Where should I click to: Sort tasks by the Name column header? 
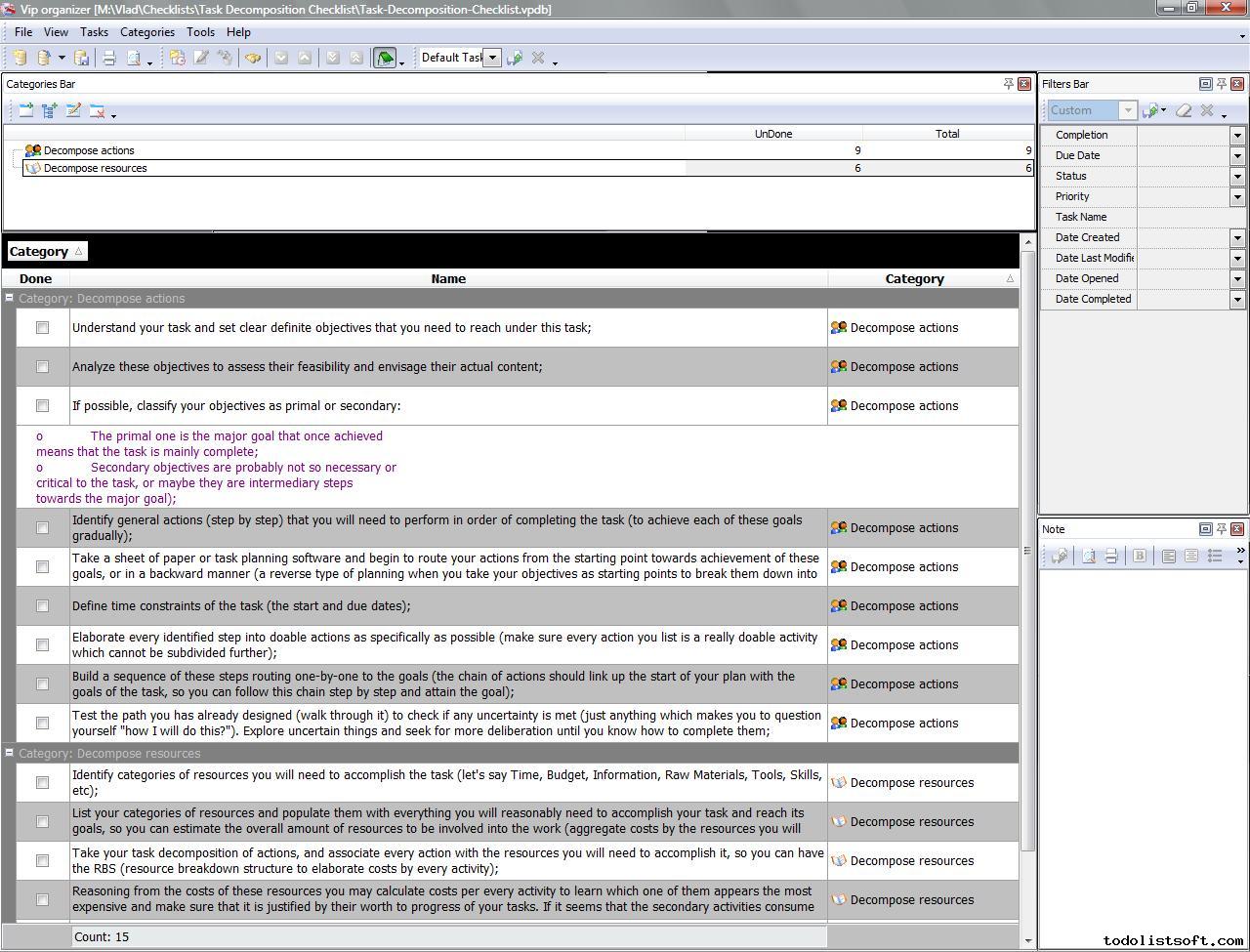click(448, 279)
